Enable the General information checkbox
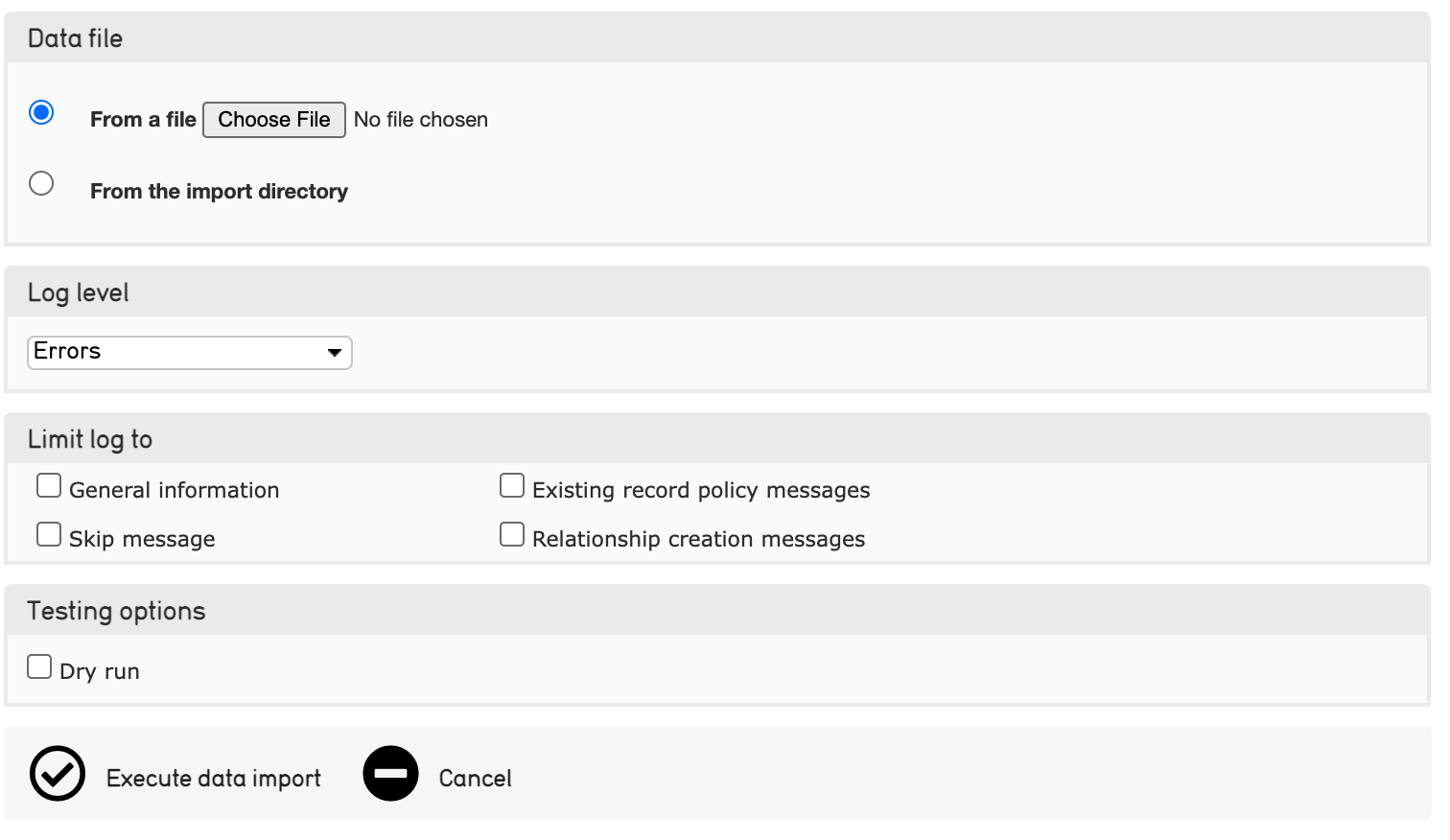Image resolution: width=1450 pixels, height=840 pixels. click(49, 486)
